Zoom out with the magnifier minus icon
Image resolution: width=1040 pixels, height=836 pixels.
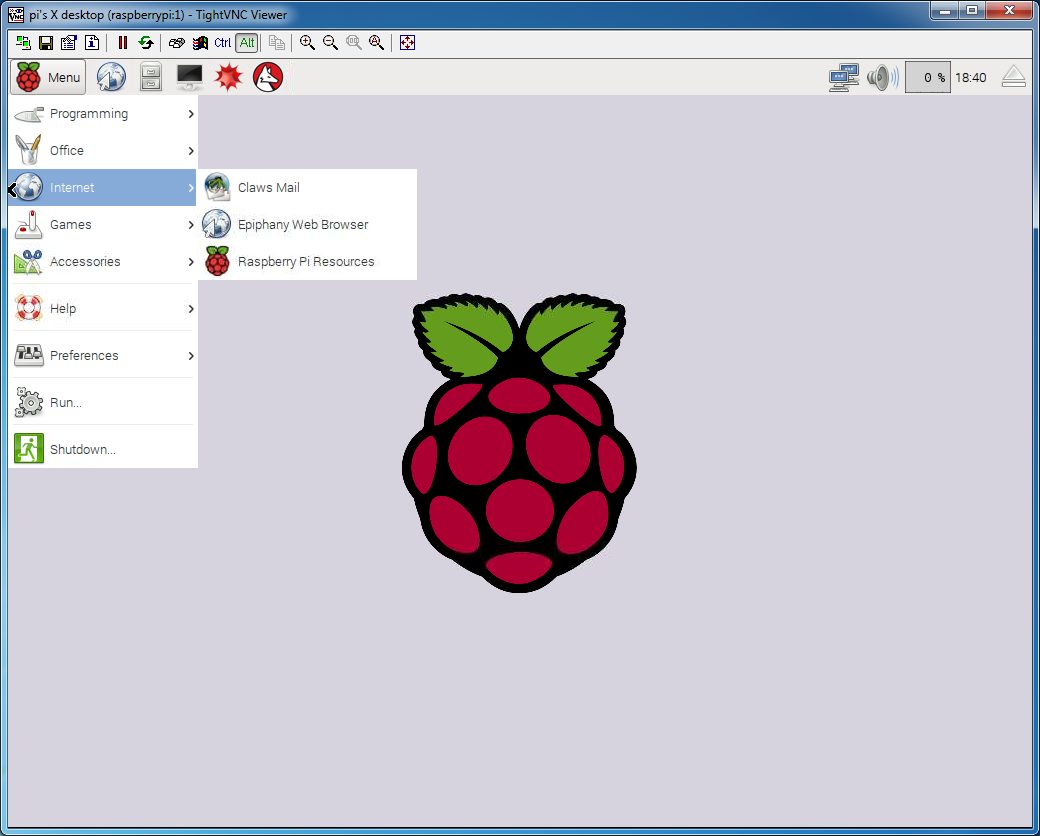point(330,43)
